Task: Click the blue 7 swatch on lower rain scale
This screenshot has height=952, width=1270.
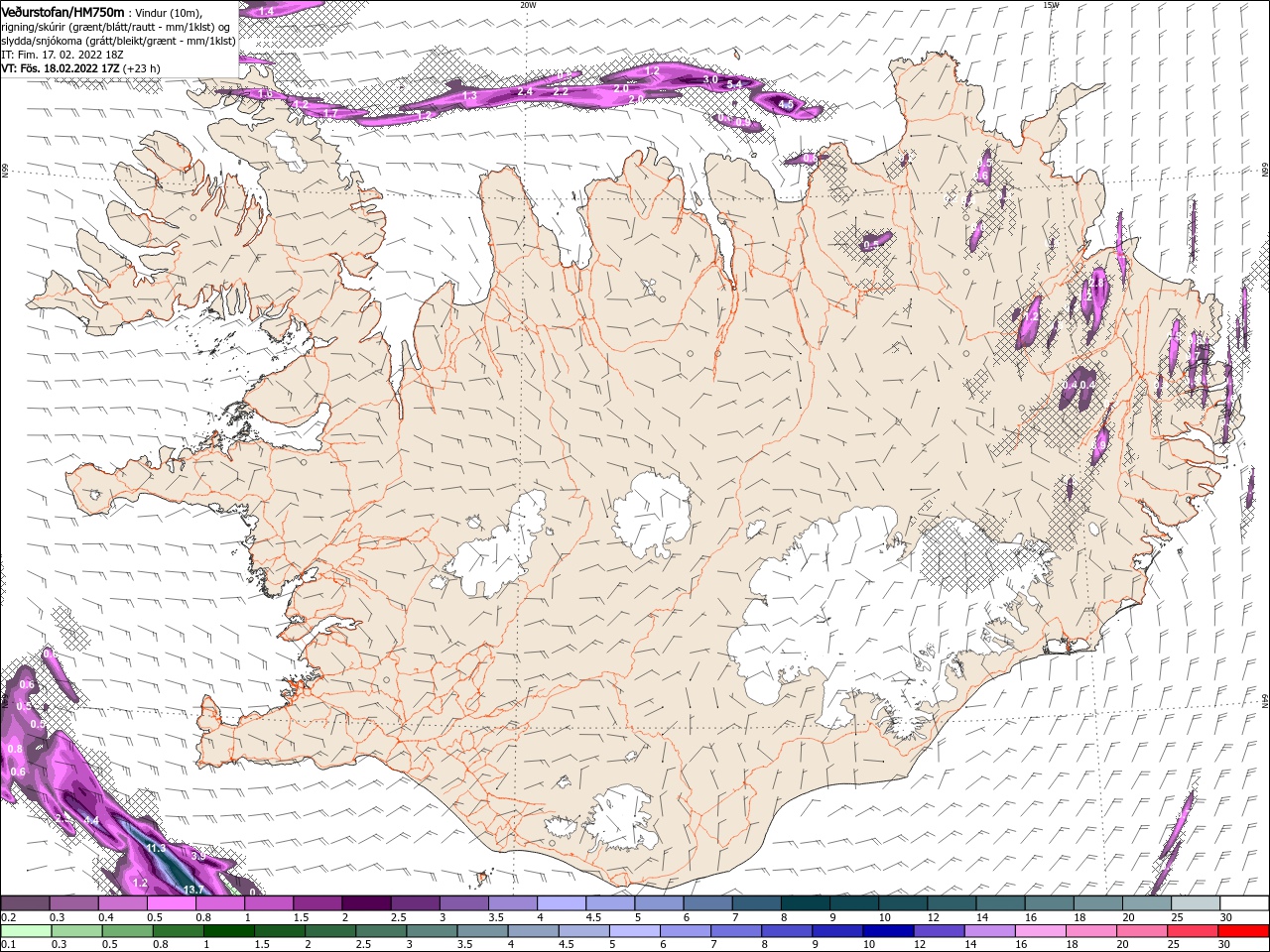Action: tap(735, 930)
